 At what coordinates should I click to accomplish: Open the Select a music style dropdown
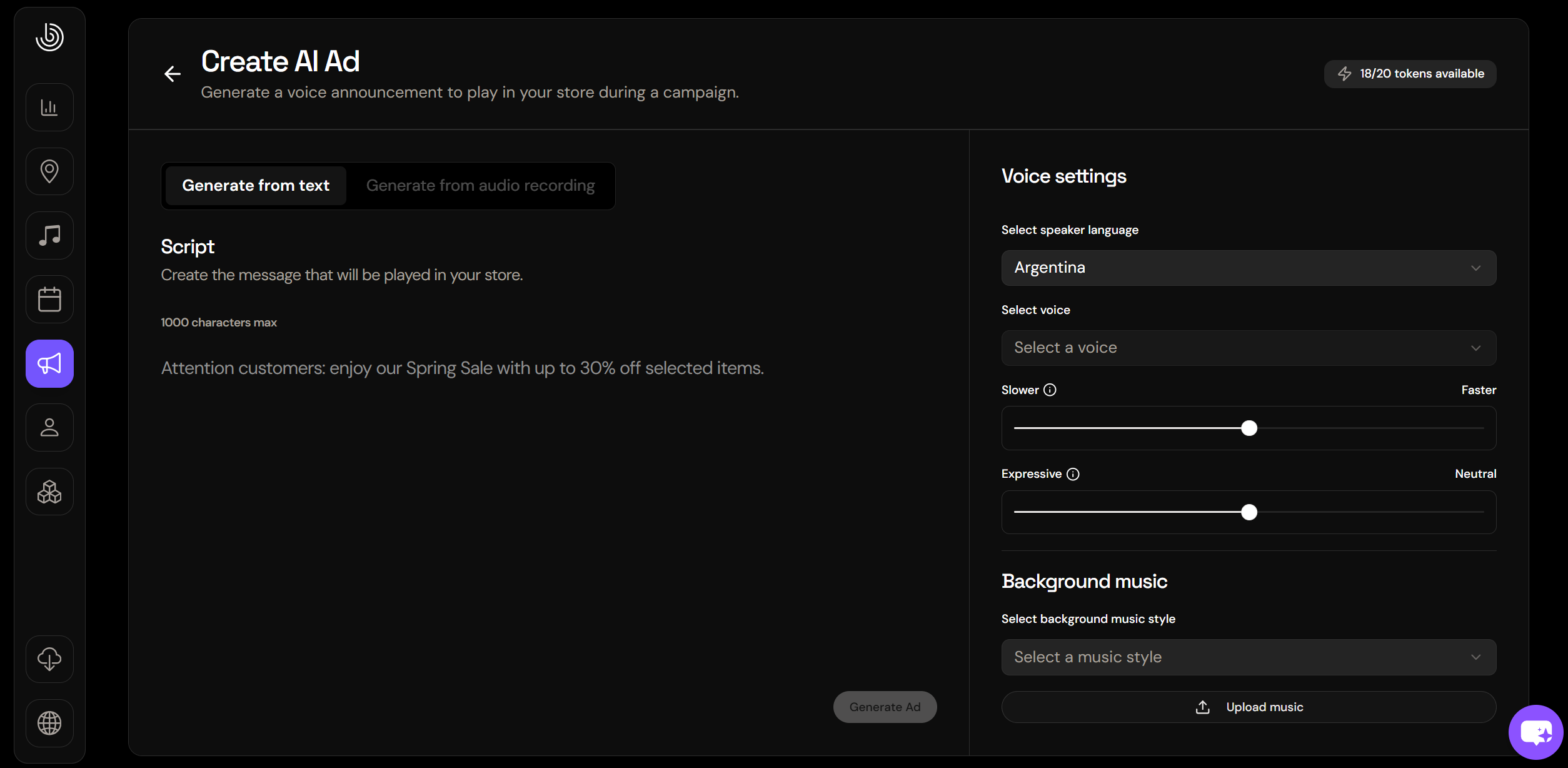click(x=1249, y=657)
